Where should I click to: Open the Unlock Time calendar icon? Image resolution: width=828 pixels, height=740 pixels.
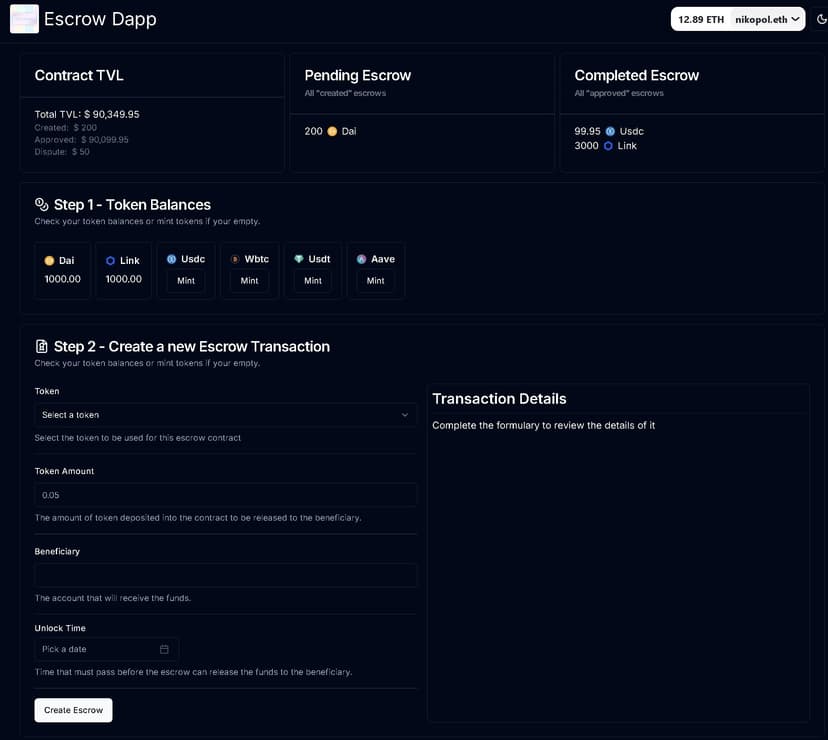tap(164, 648)
